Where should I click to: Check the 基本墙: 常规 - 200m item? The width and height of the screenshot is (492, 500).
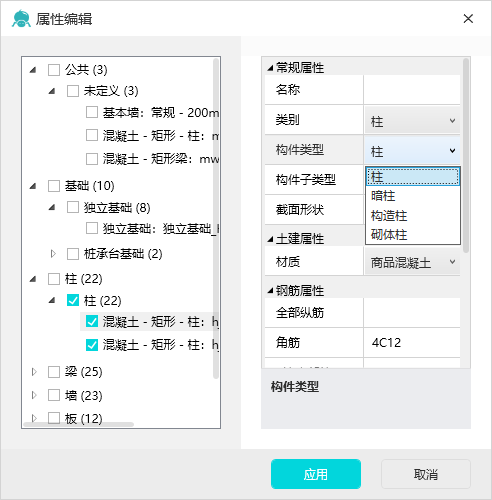(x=92, y=112)
